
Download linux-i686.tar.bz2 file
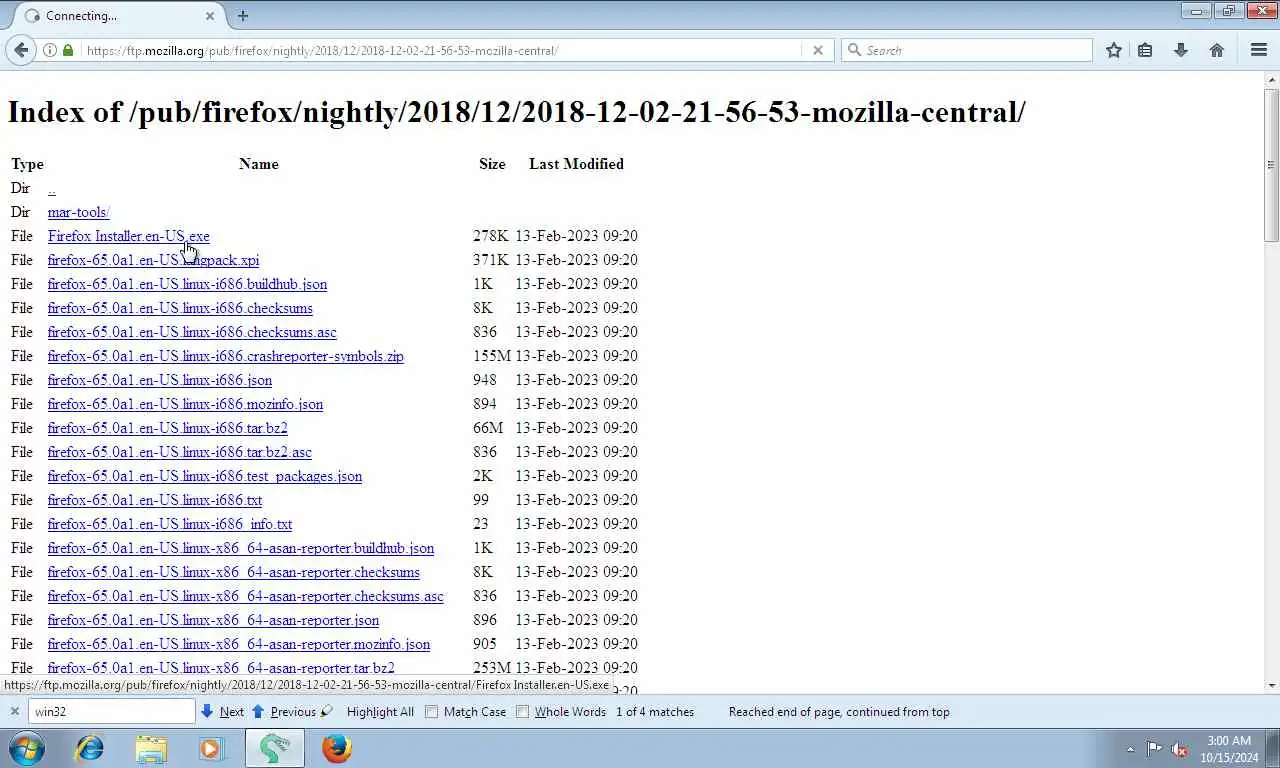167,428
